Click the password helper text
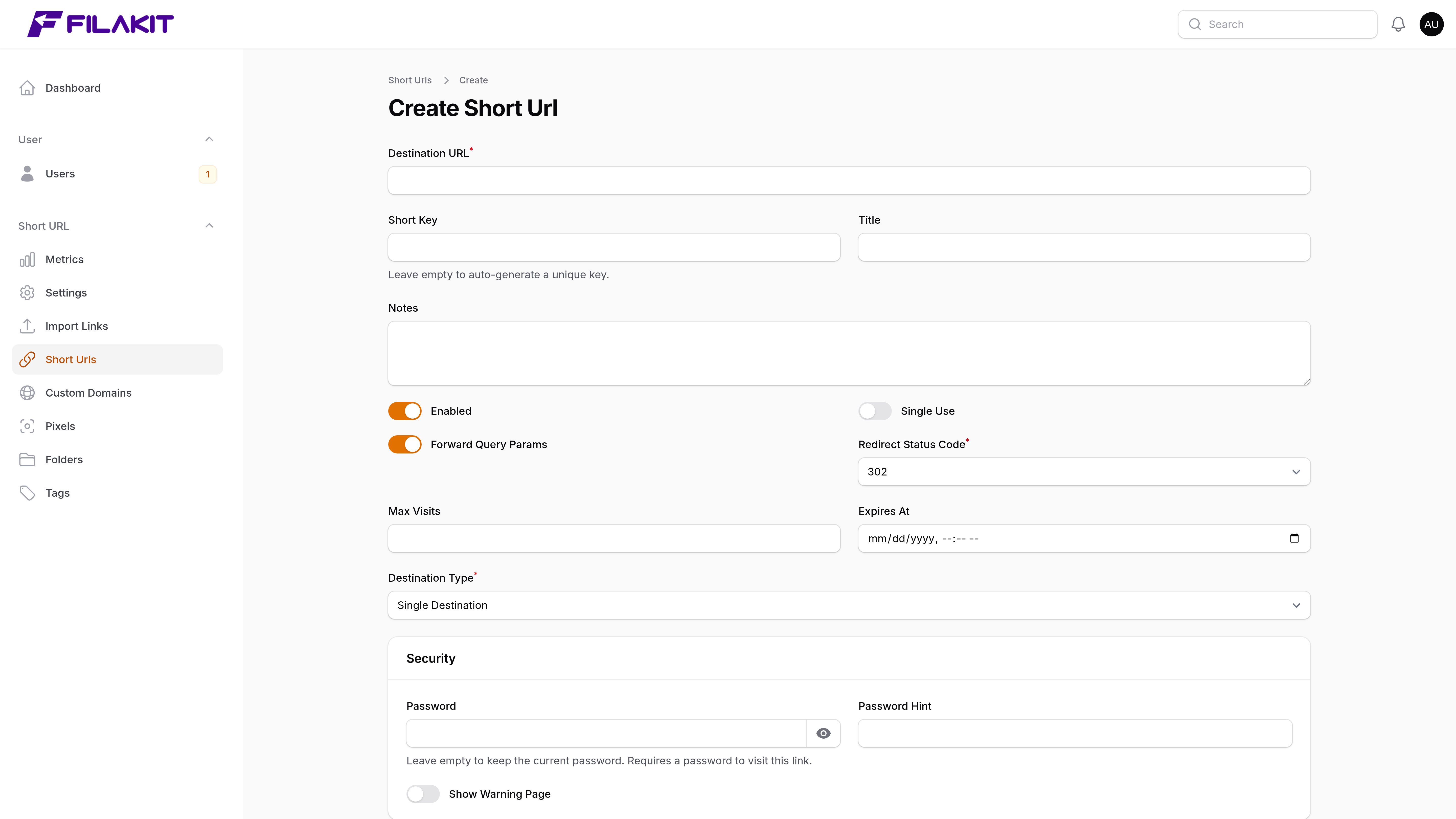This screenshot has width=1456, height=819. point(609,761)
